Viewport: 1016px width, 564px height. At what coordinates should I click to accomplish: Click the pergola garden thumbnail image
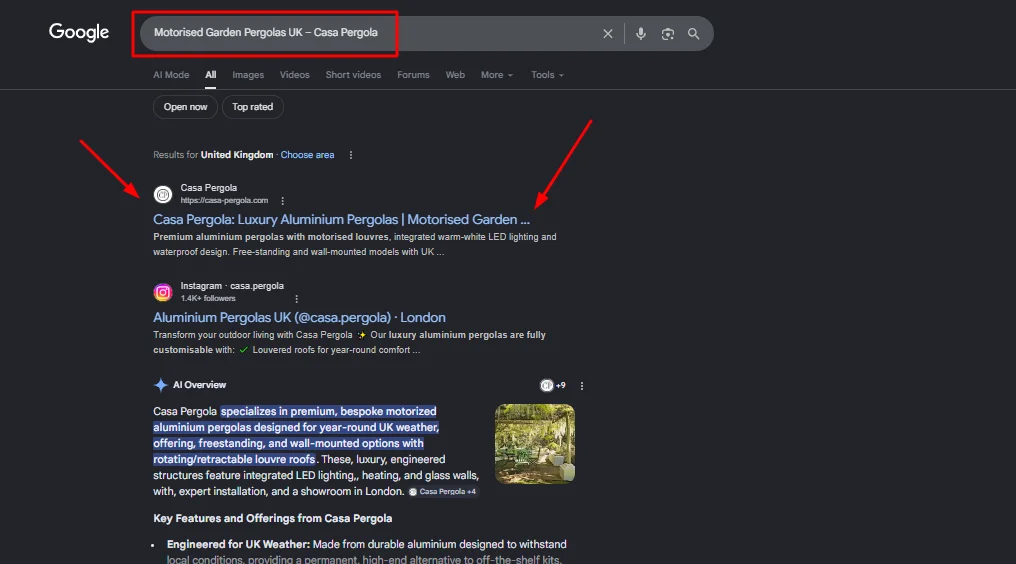coord(534,443)
